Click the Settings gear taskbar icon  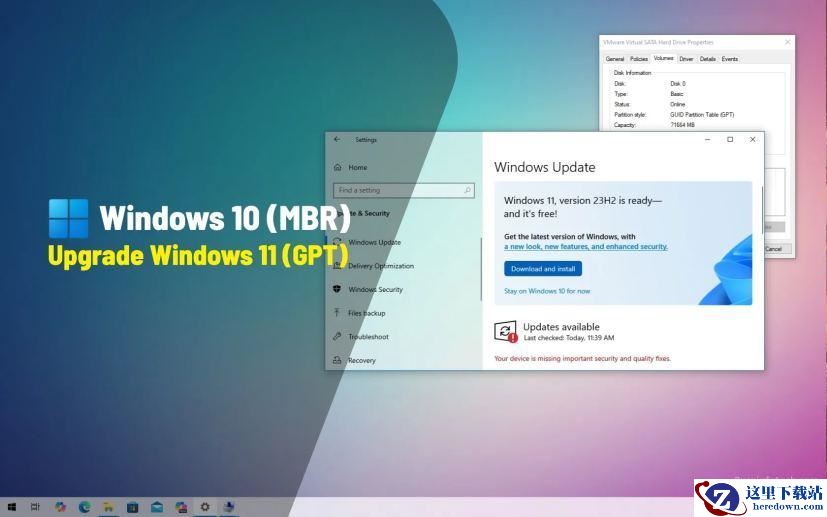[205, 507]
